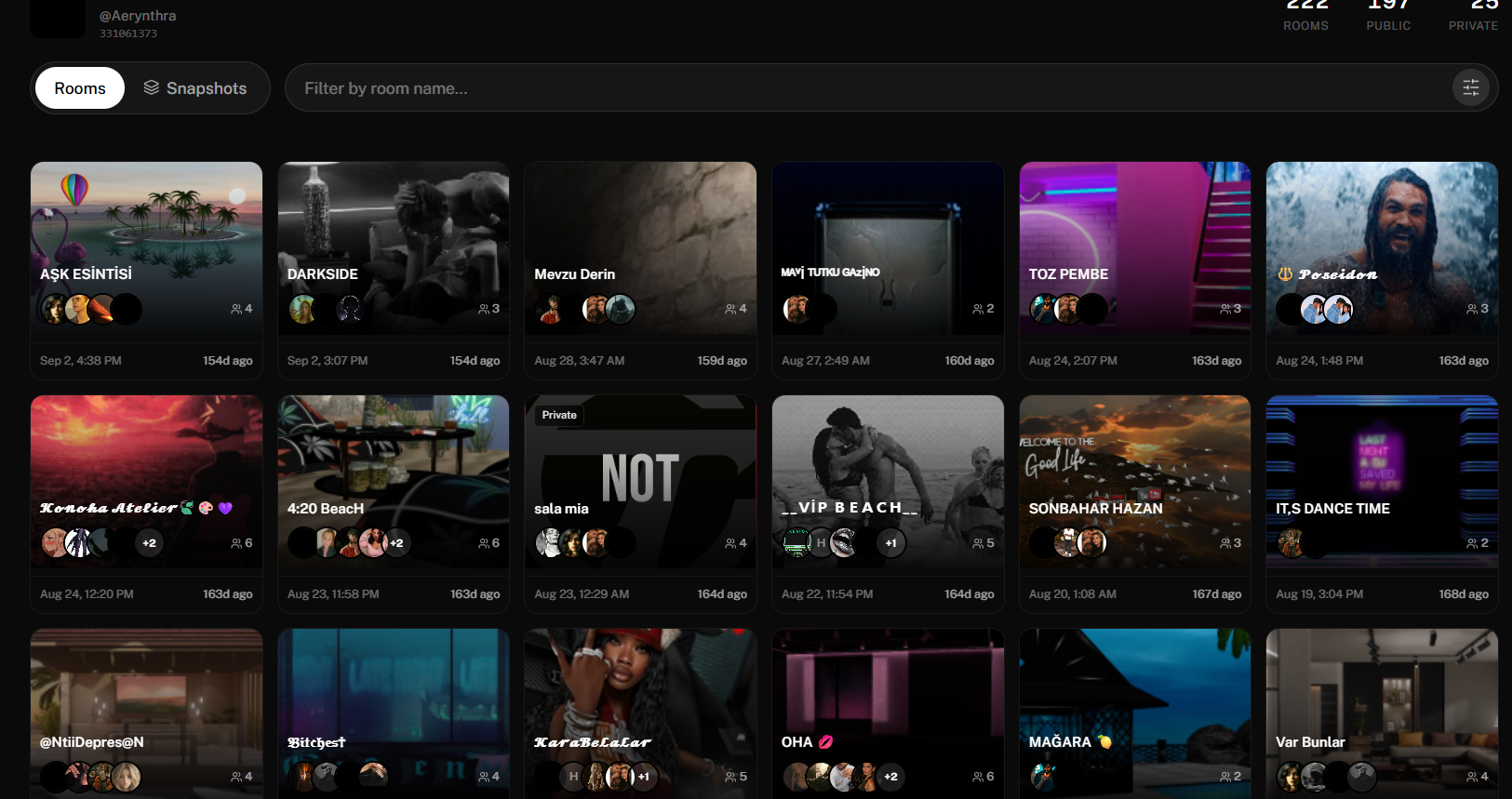Click the 168d ago label
The image size is (1512, 799).
pyautogui.click(x=1464, y=594)
